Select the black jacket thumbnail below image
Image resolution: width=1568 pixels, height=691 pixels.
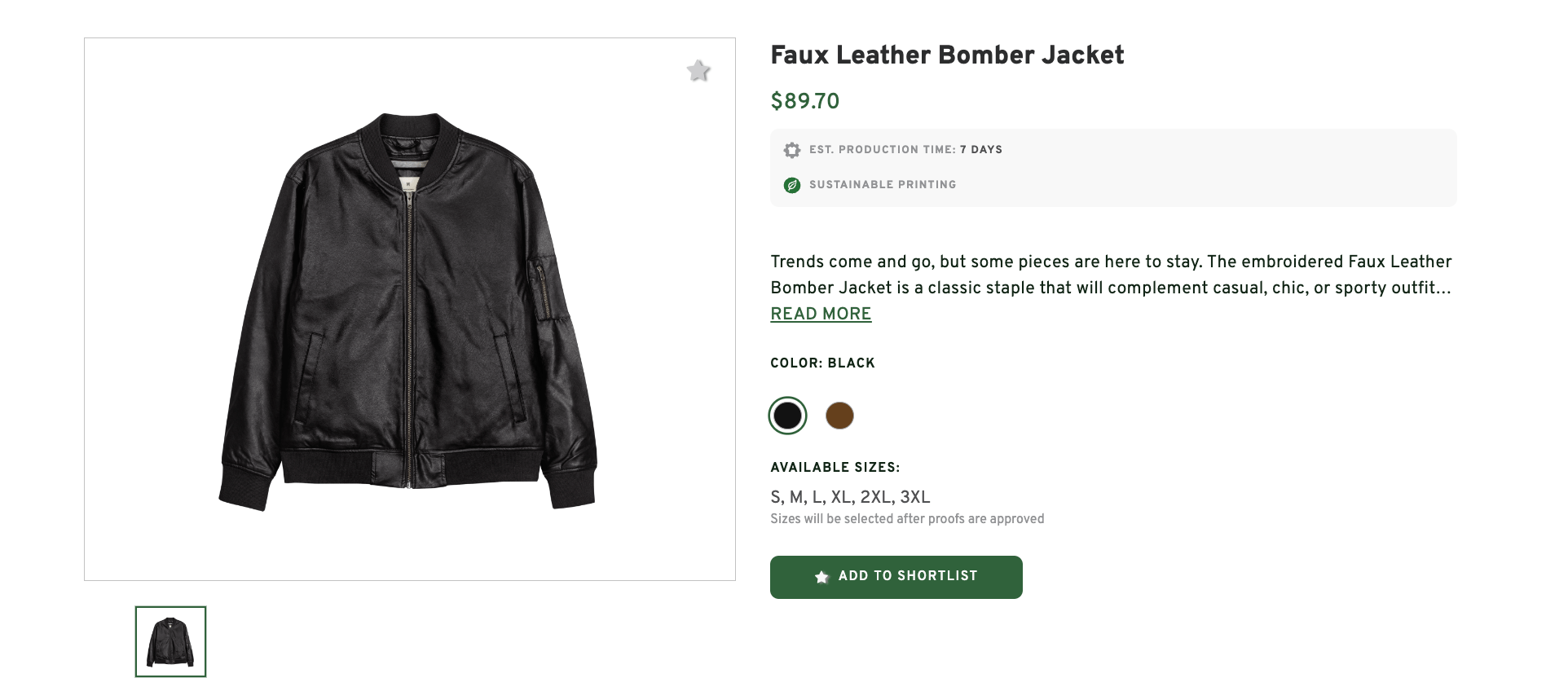click(x=170, y=641)
